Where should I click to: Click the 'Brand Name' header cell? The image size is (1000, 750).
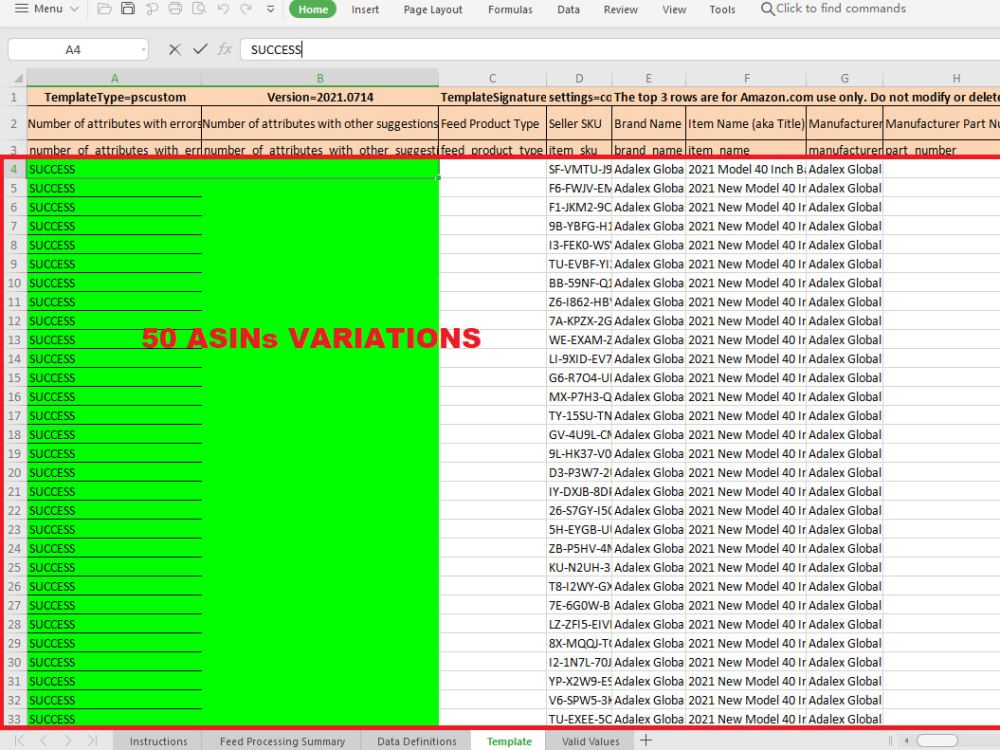[649, 124]
